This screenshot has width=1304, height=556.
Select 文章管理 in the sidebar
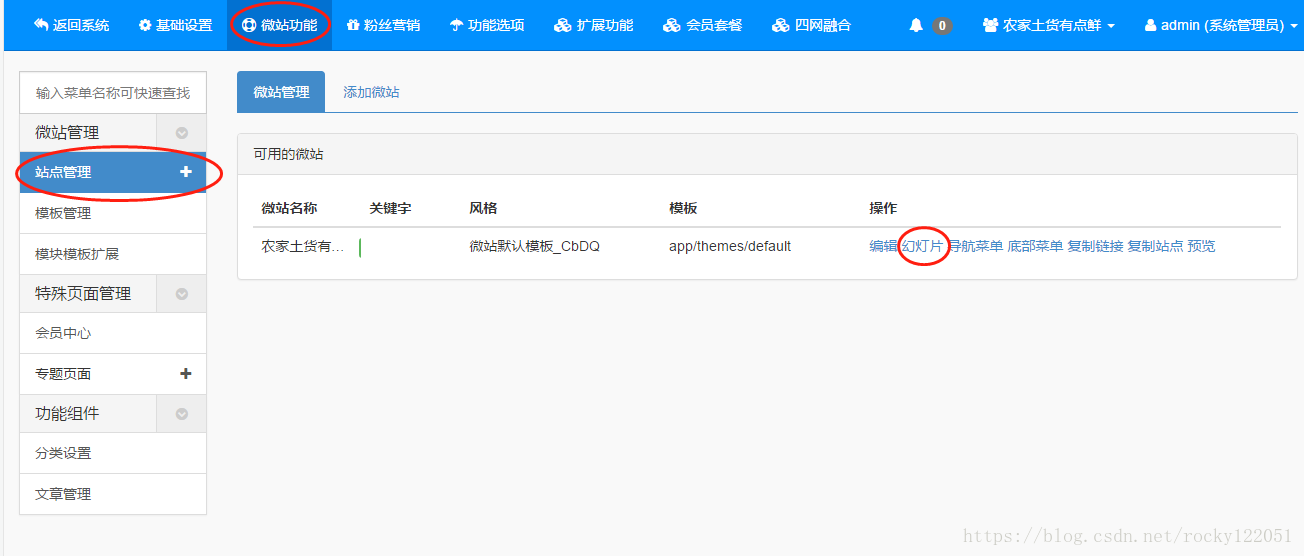click(x=113, y=494)
